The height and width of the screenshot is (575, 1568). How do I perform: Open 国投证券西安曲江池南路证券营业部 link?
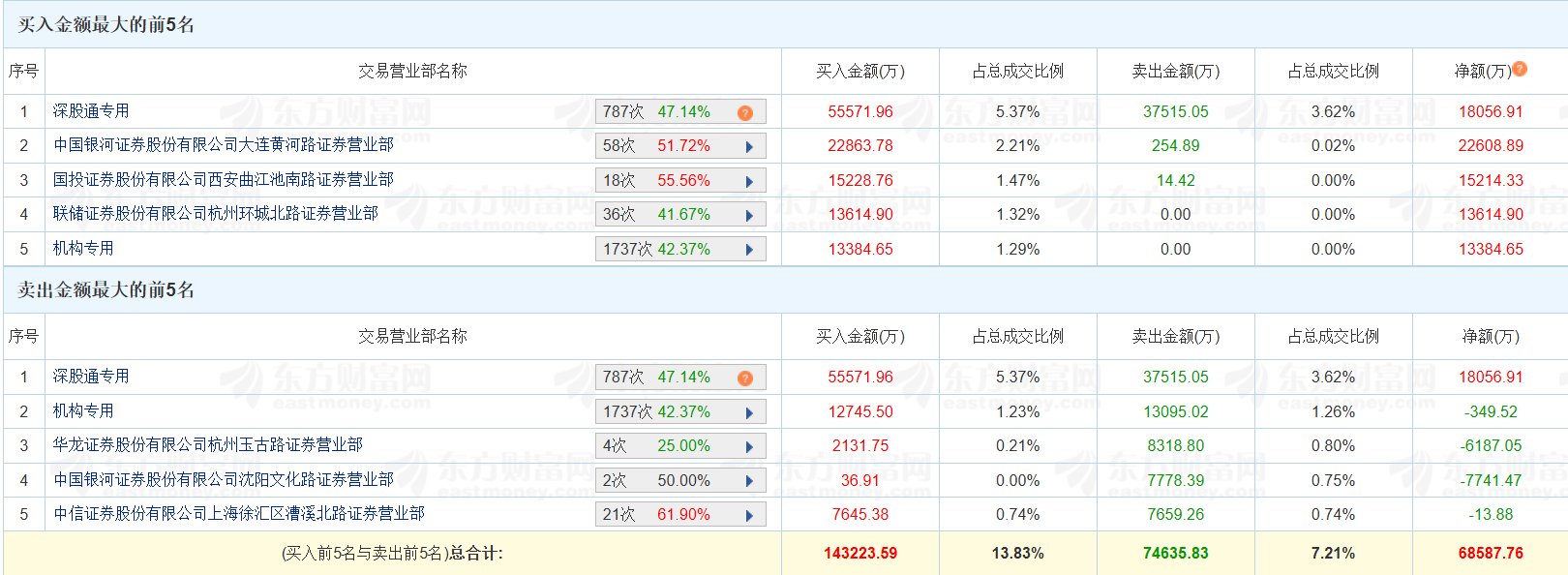click(224, 180)
